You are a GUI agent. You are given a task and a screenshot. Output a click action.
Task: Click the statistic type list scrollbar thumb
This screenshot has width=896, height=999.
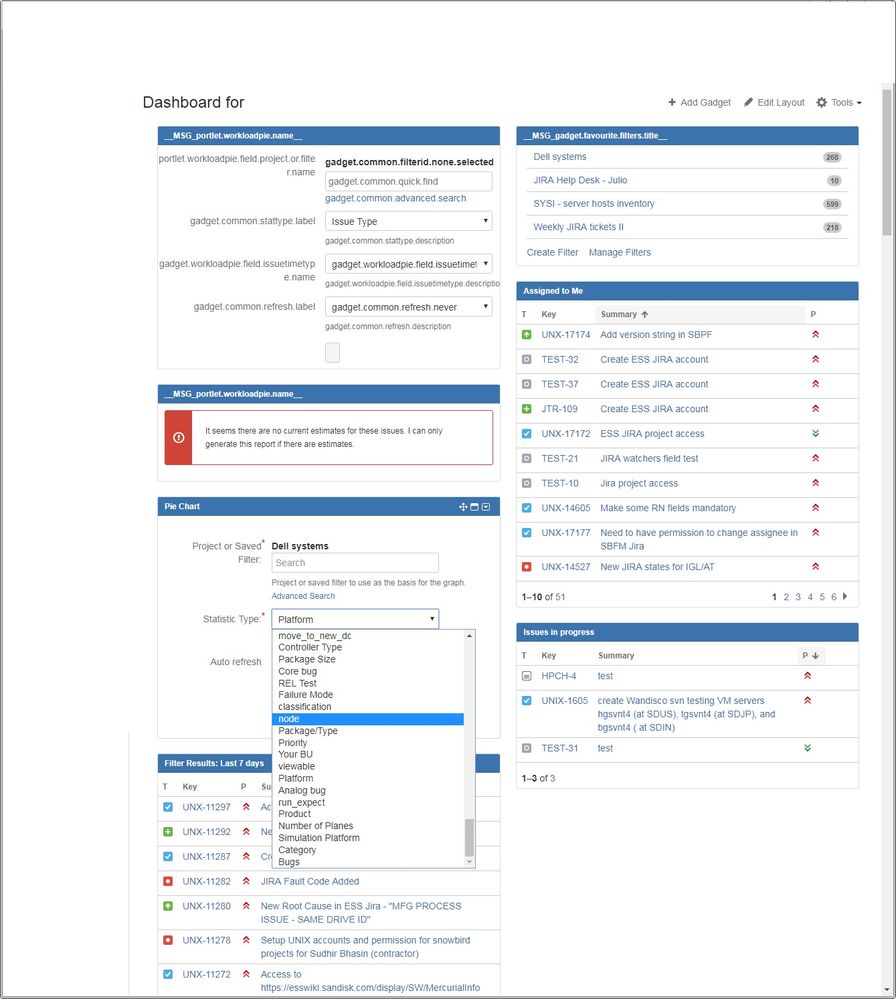[x=470, y=837]
